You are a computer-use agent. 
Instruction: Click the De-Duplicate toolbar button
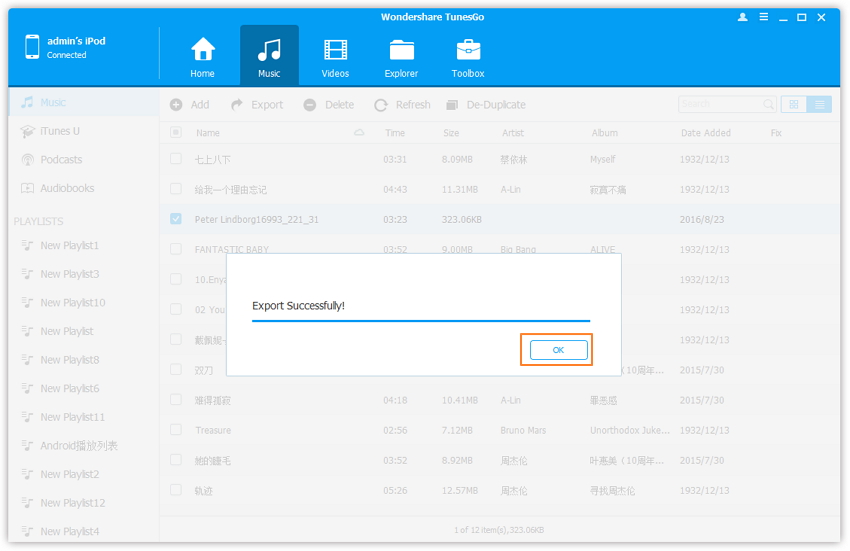tap(486, 105)
